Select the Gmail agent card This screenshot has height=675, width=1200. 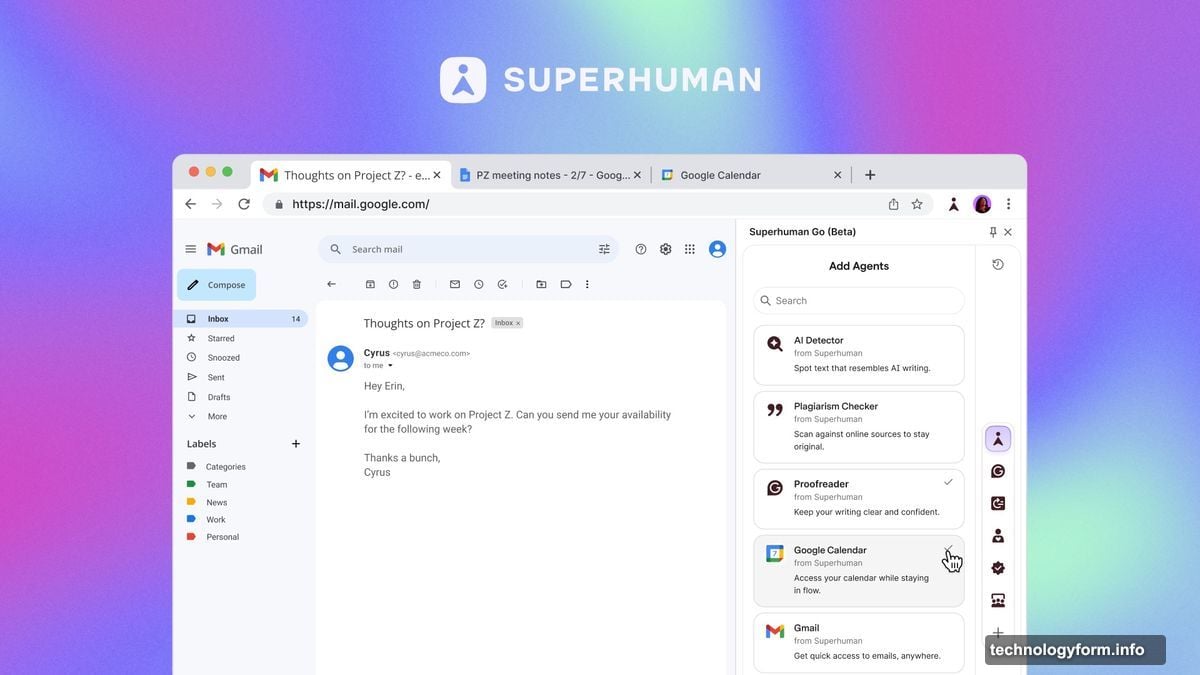point(859,642)
